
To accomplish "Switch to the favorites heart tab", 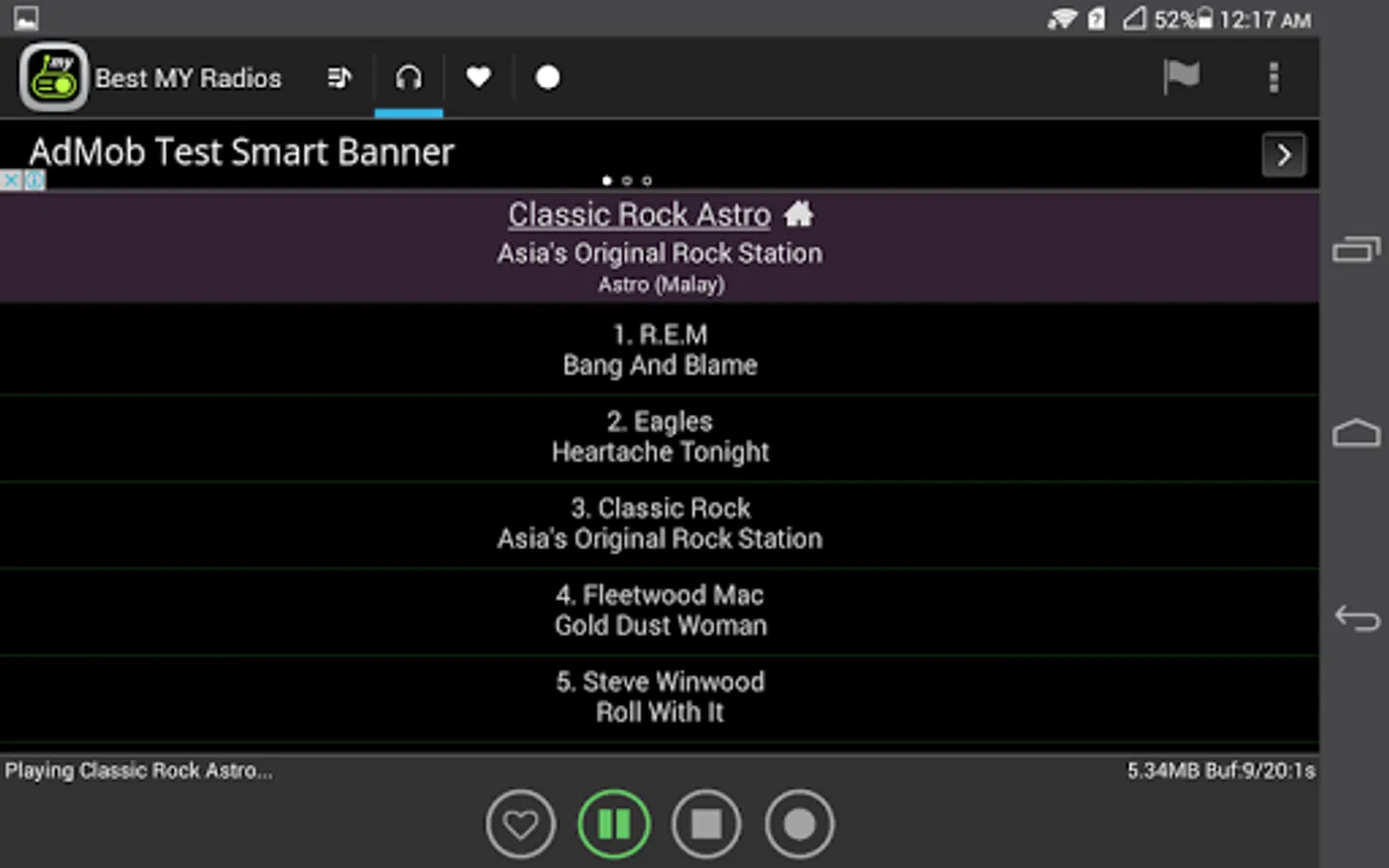I will [x=478, y=77].
